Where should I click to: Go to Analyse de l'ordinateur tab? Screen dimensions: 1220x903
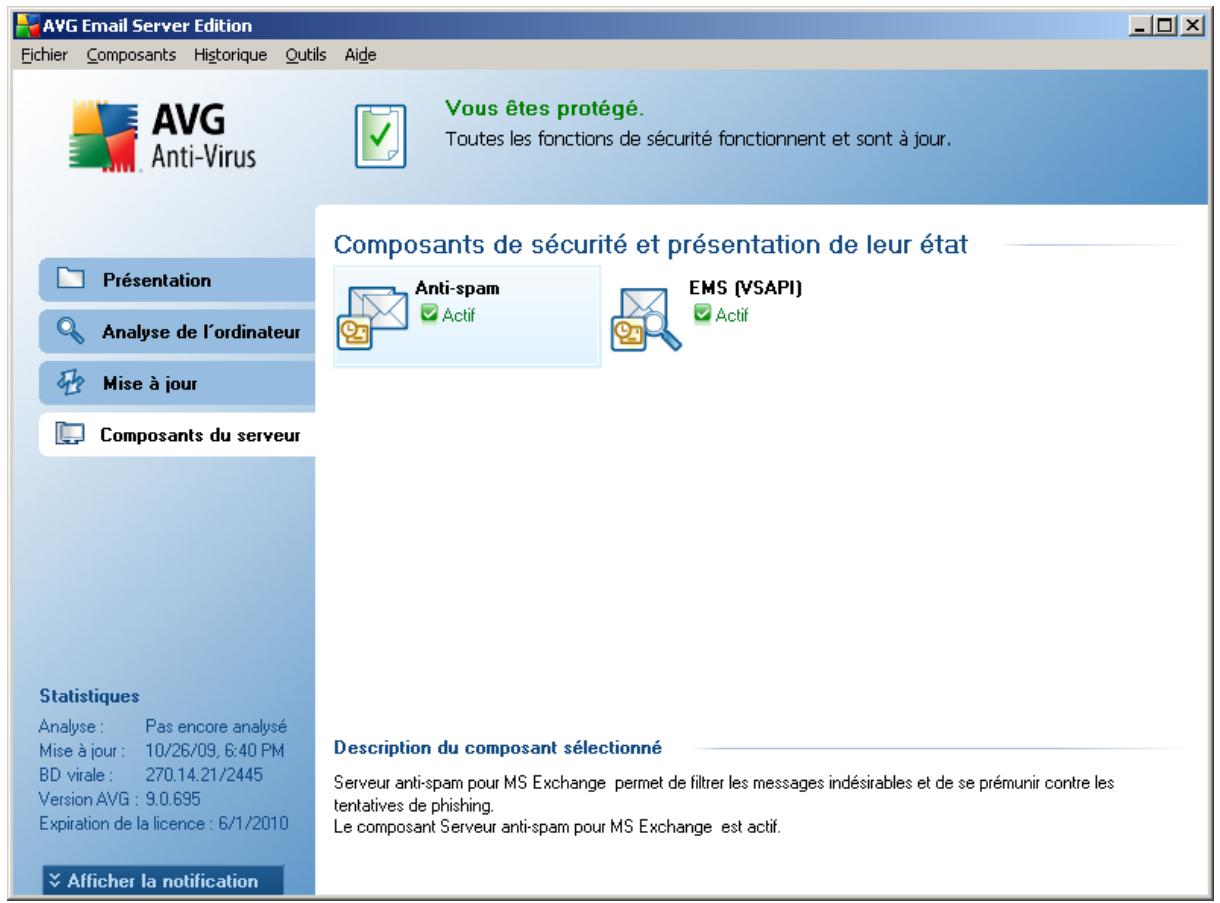[177, 333]
